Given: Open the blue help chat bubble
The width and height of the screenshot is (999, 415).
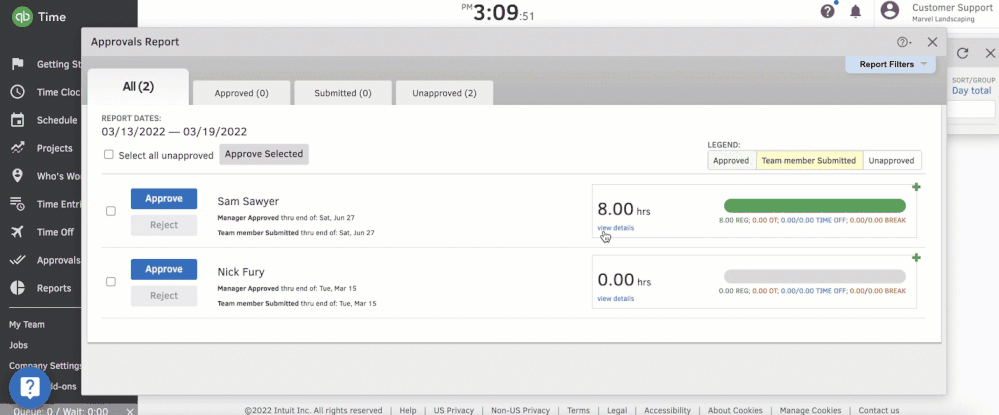Looking at the screenshot, I should (30, 388).
